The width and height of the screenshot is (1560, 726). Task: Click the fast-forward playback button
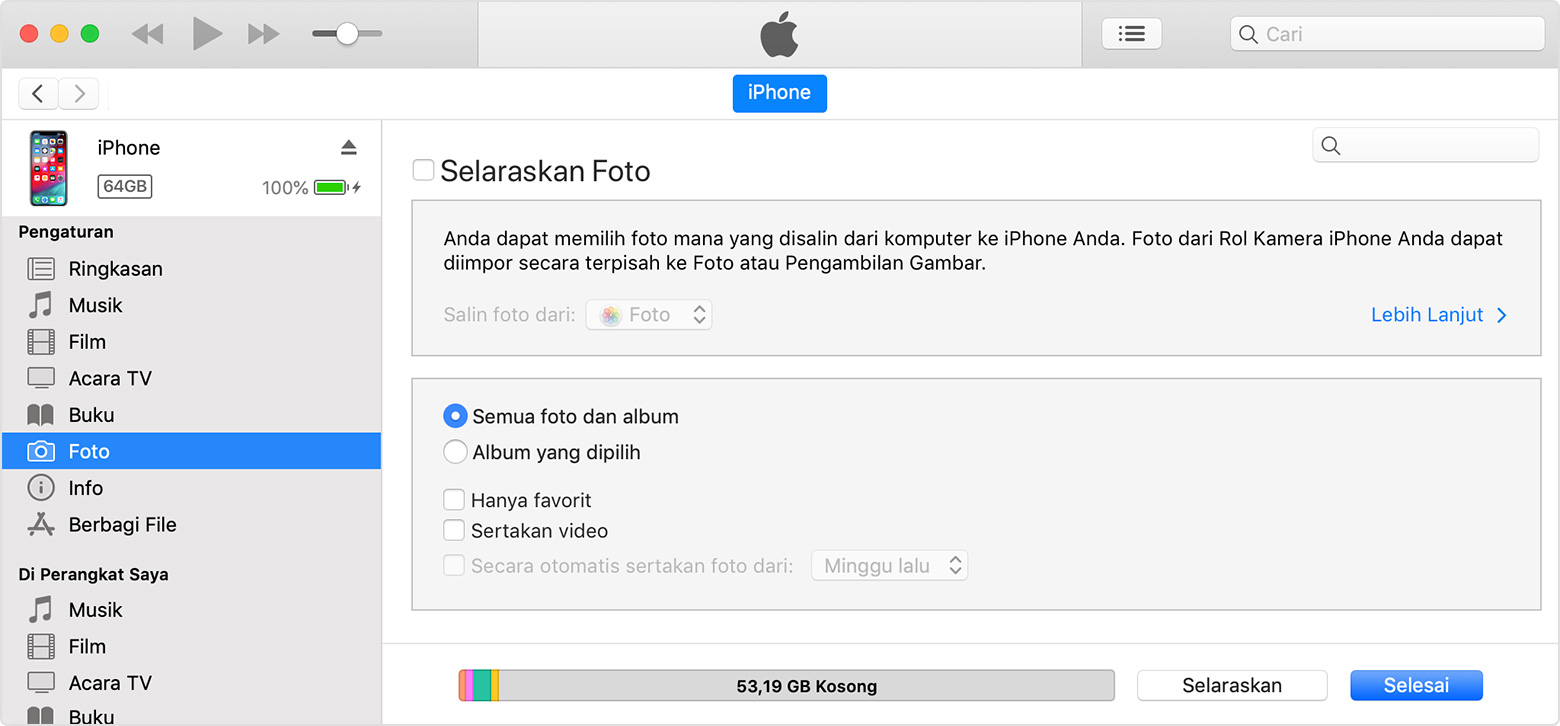coord(264,34)
